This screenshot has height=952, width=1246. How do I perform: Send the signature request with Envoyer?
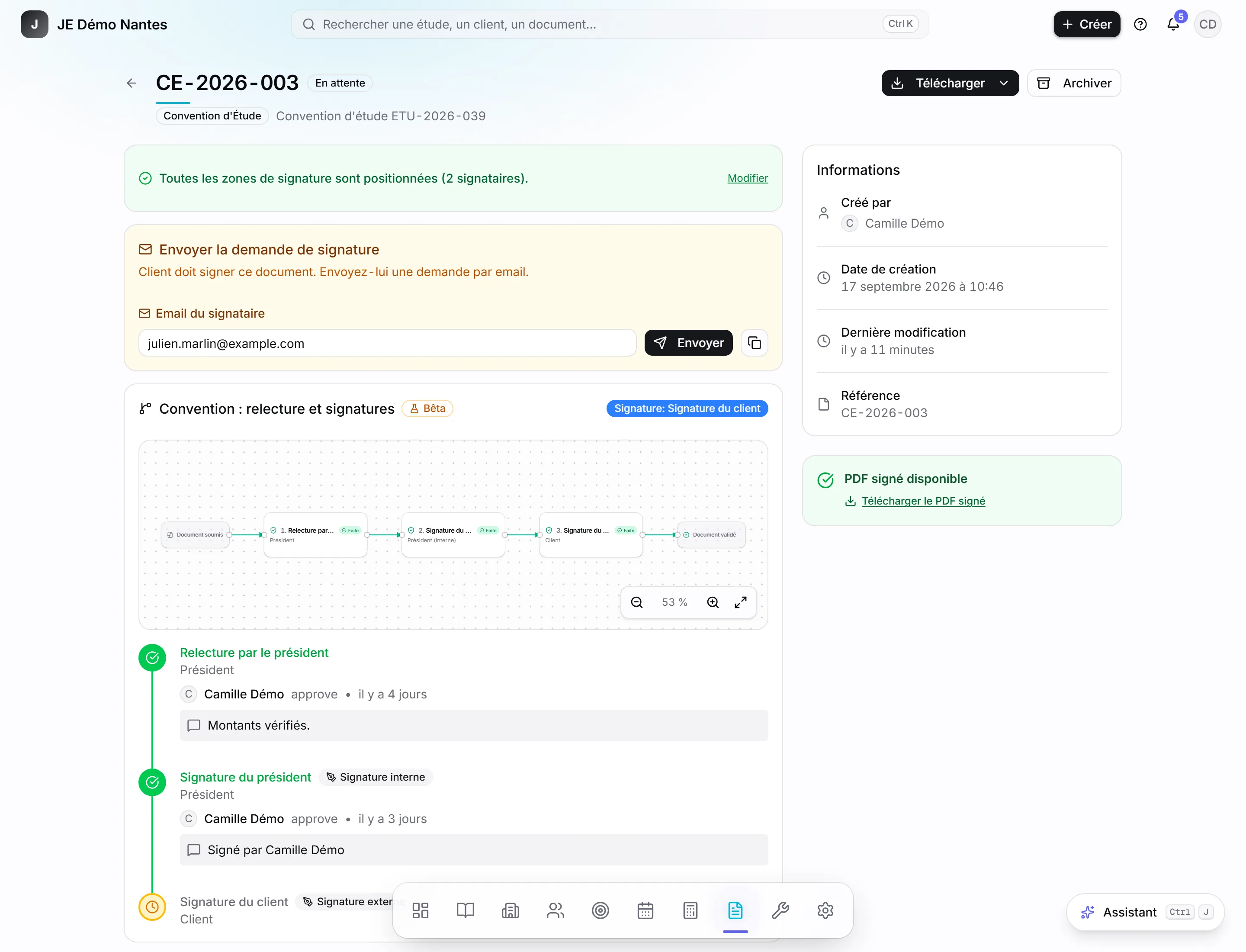click(x=688, y=343)
